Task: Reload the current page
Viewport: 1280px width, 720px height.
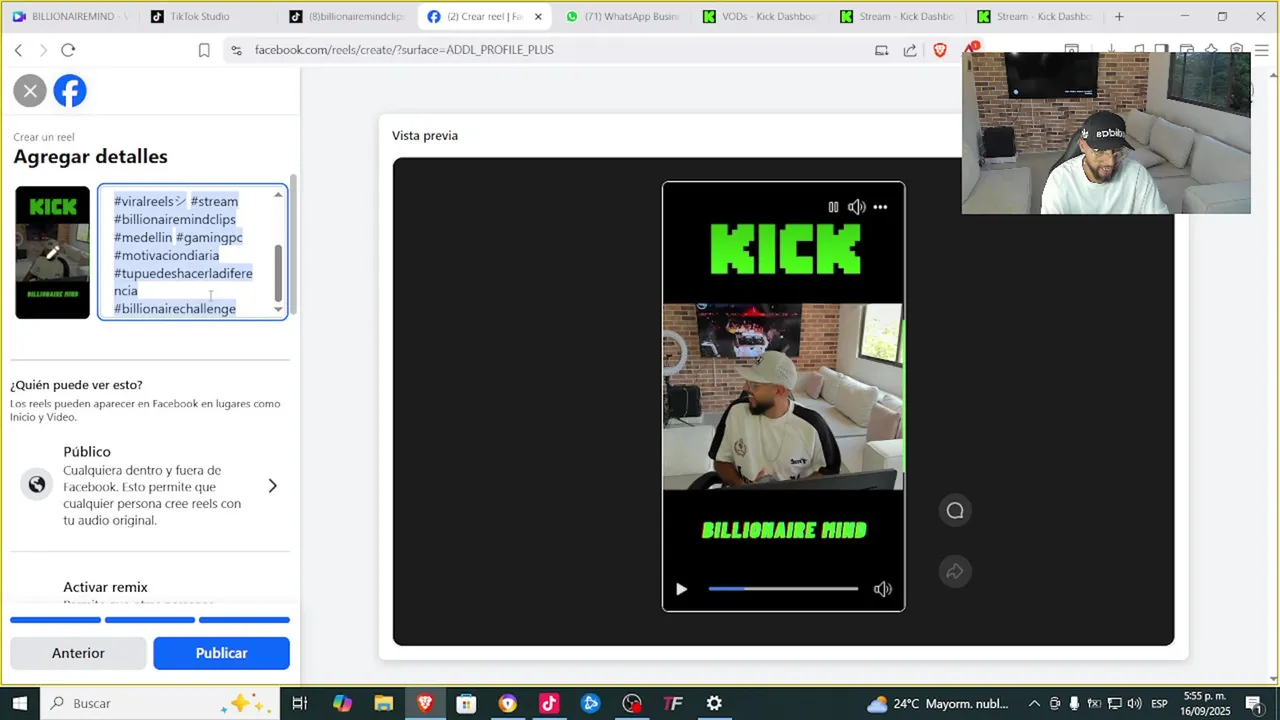Action: pos(68,50)
